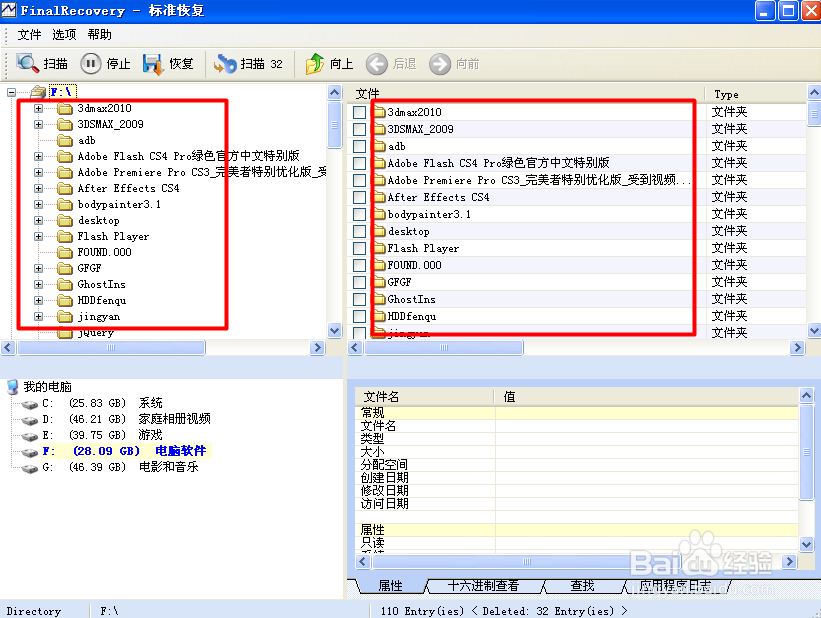
Task: Open the 选项 menu
Action: coord(64,35)
